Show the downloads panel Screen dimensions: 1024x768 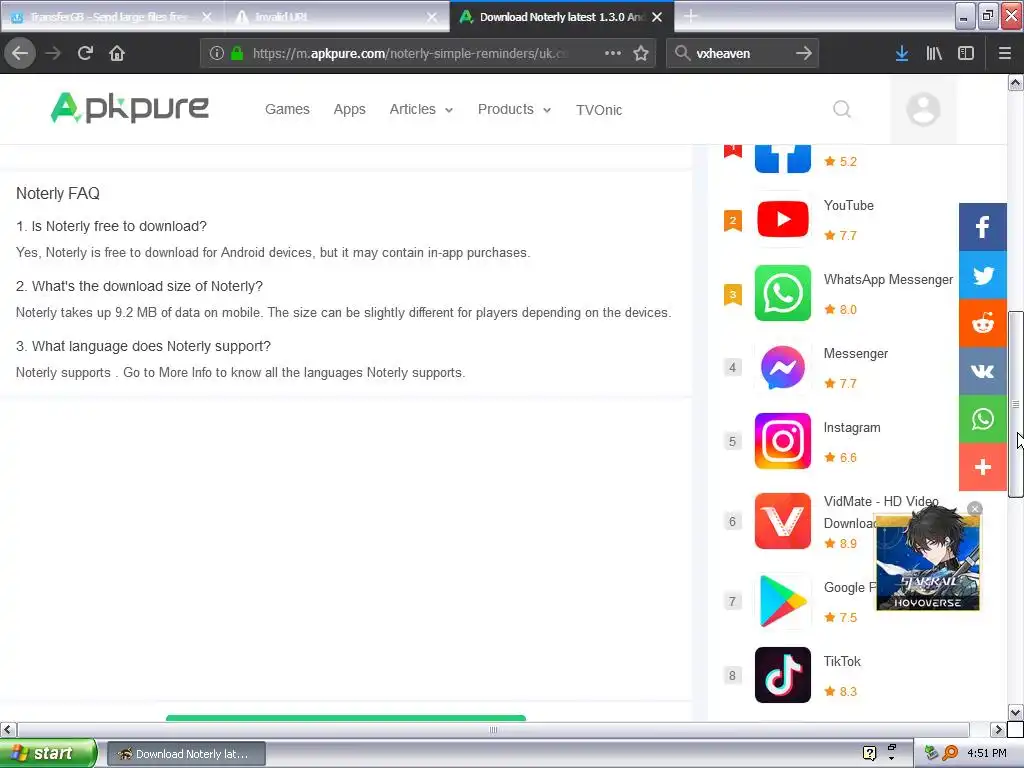pos(902,53)
